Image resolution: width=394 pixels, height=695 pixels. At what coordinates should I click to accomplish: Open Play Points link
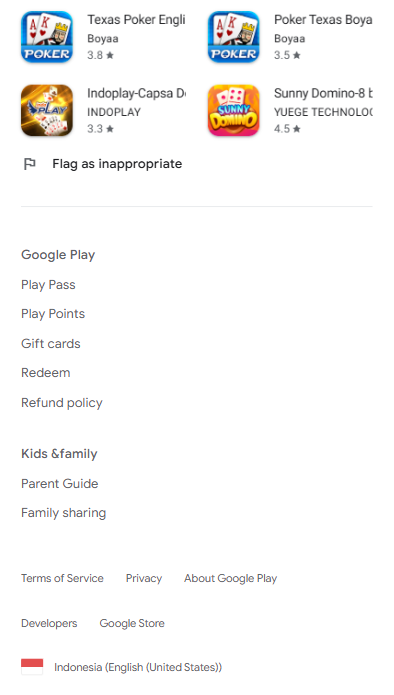pos(53,314)
